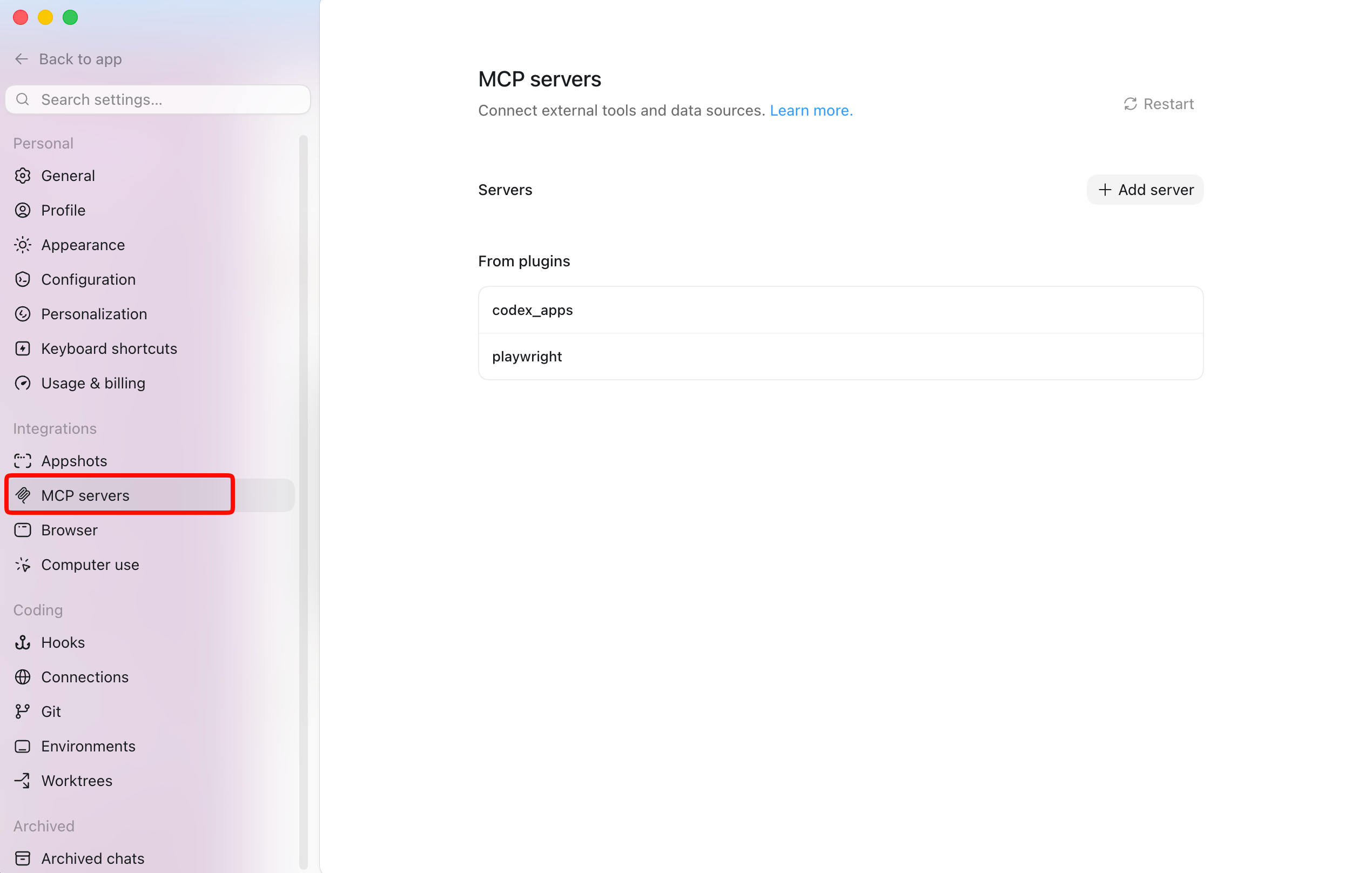Viewport: 1372px width, 873px height.
Task: Select Configuration in sidebar
Action: tap(150, 279)
